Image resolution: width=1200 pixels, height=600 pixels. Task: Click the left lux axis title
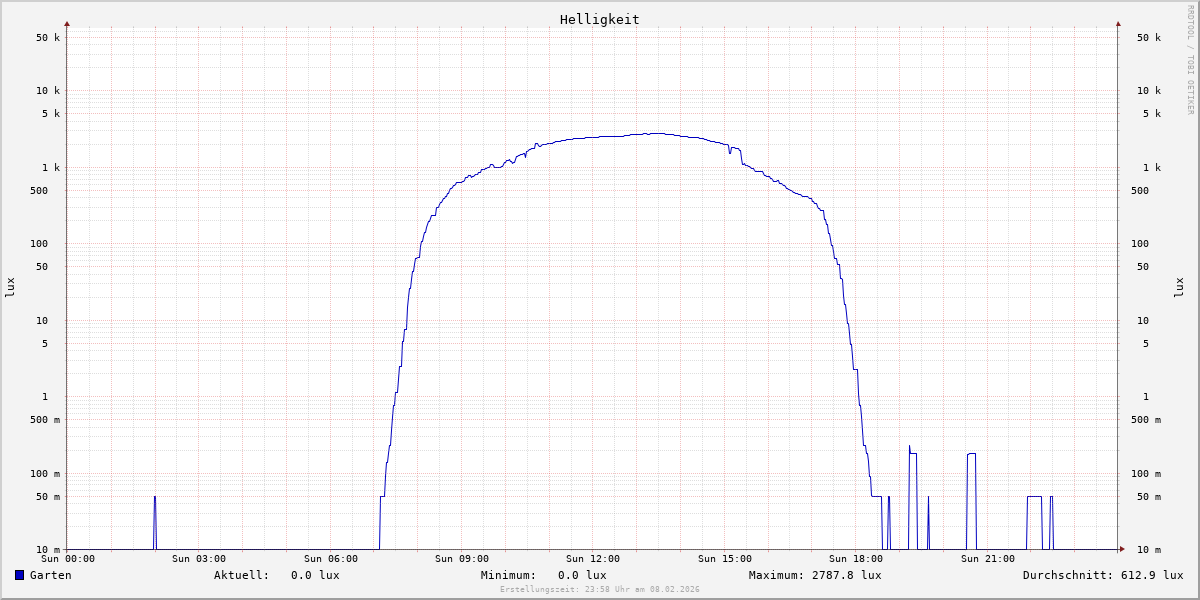pos(10,288)
